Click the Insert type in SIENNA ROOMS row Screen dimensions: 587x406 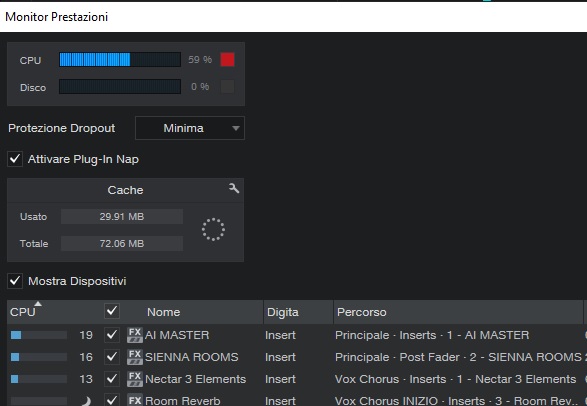pos(280,357)
